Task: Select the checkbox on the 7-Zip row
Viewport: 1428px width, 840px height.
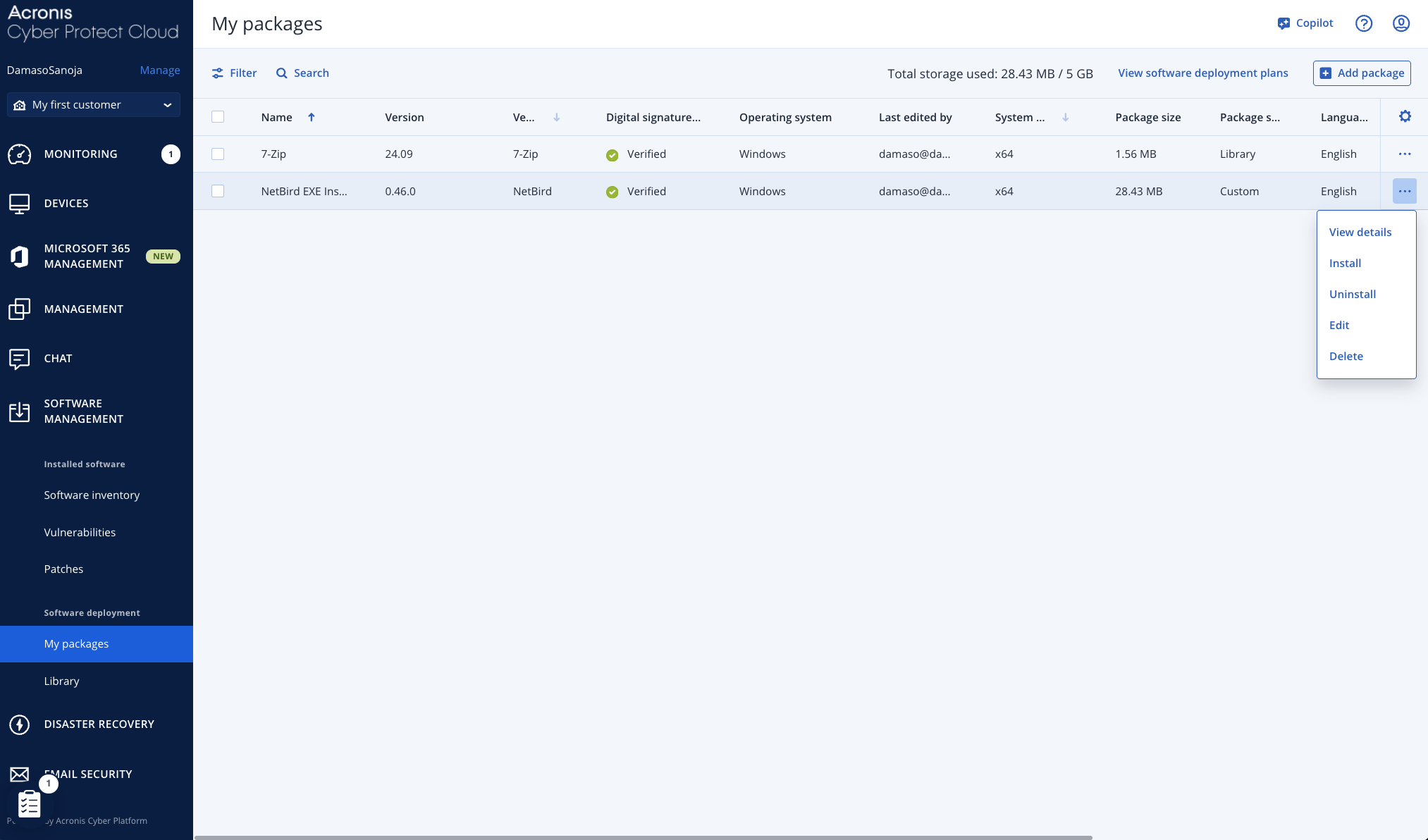Action: tap(218, 154)
